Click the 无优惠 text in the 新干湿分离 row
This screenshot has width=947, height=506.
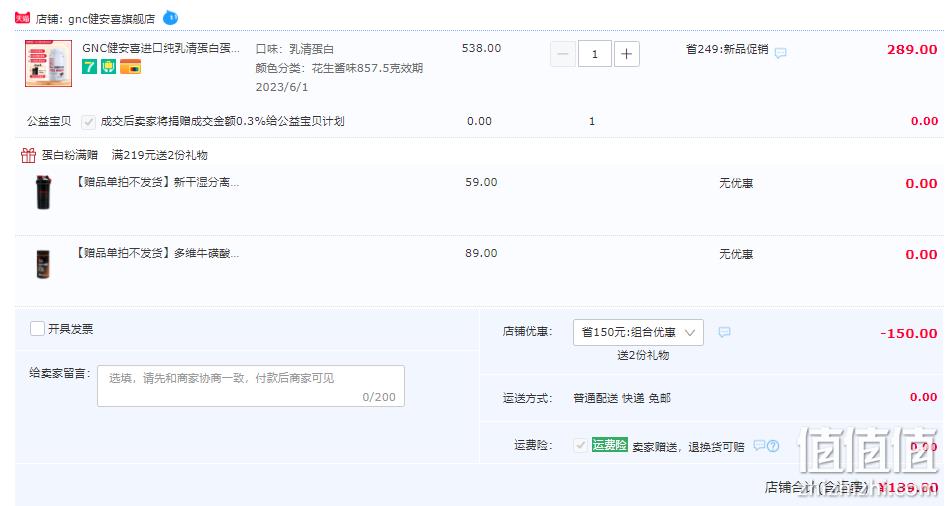[736, 183]
